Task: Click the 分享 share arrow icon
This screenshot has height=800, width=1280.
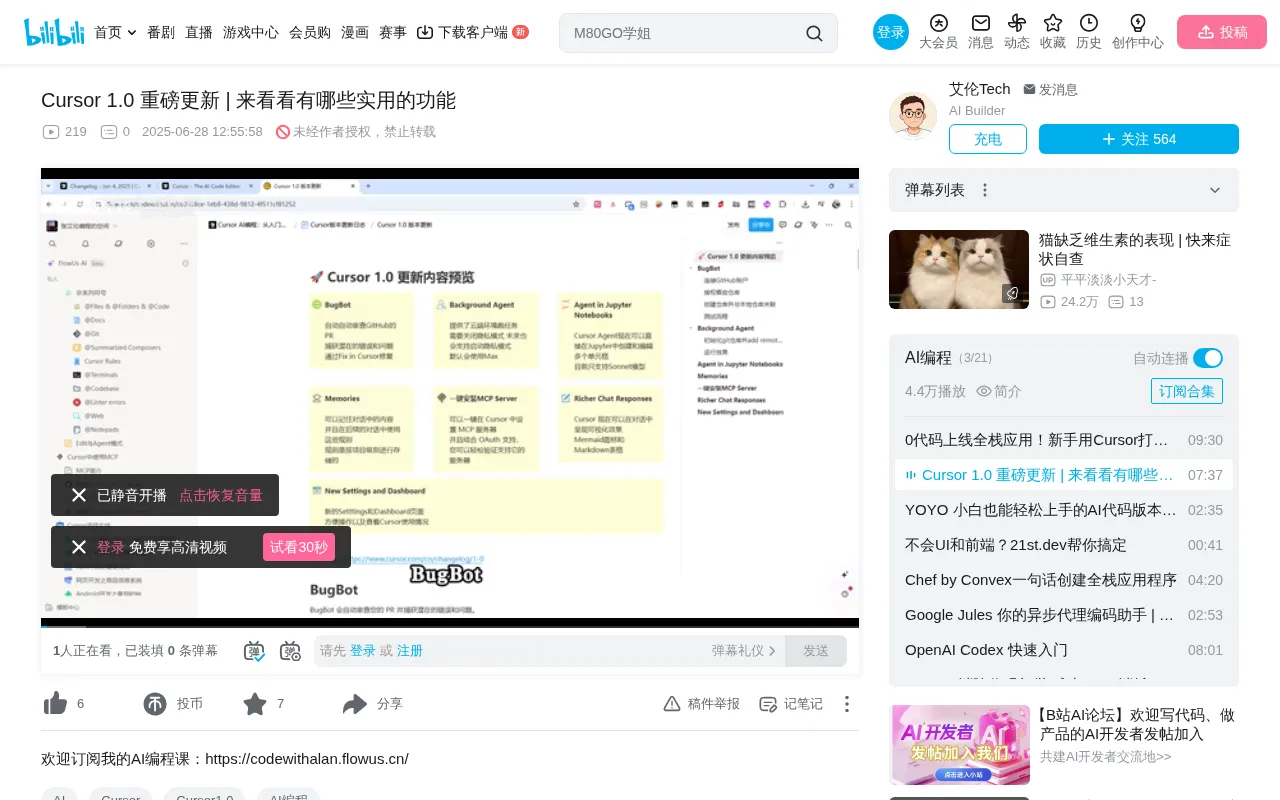Action: 355,704
